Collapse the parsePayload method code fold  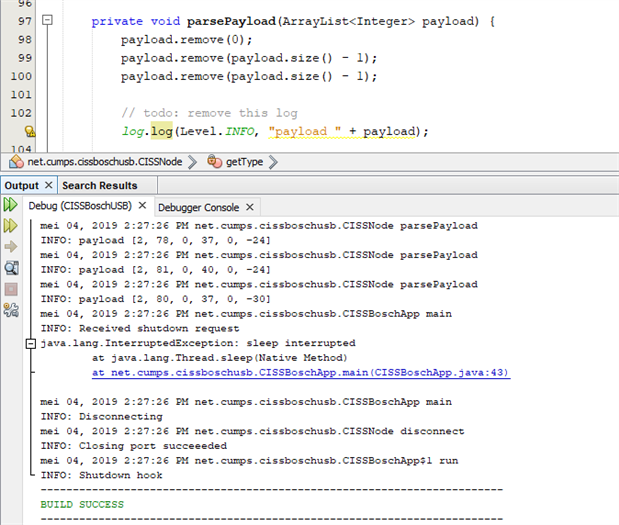tap(49, 21)
